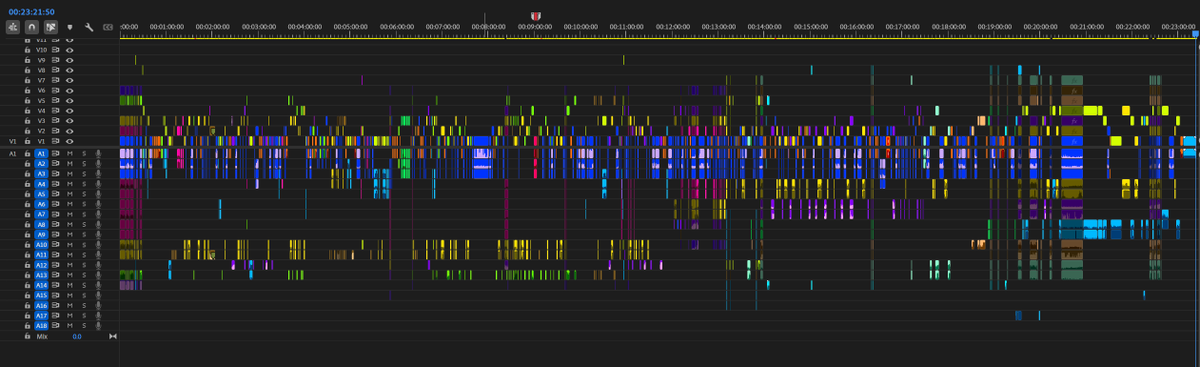Toggle track targeting for V7
1200x367 pixels.
41,80
